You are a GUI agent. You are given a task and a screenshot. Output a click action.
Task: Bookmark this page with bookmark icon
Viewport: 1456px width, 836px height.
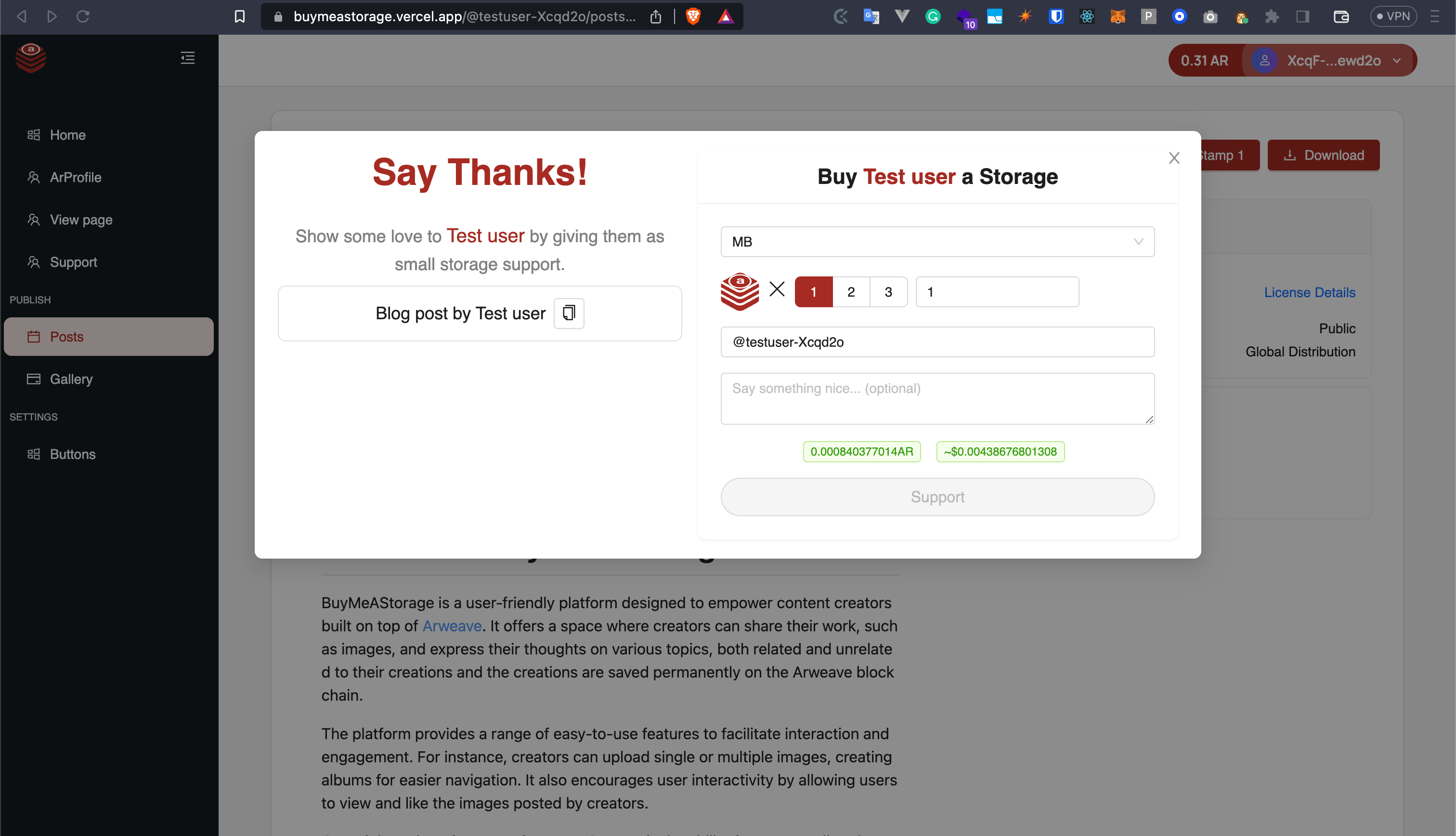point(240,17)
